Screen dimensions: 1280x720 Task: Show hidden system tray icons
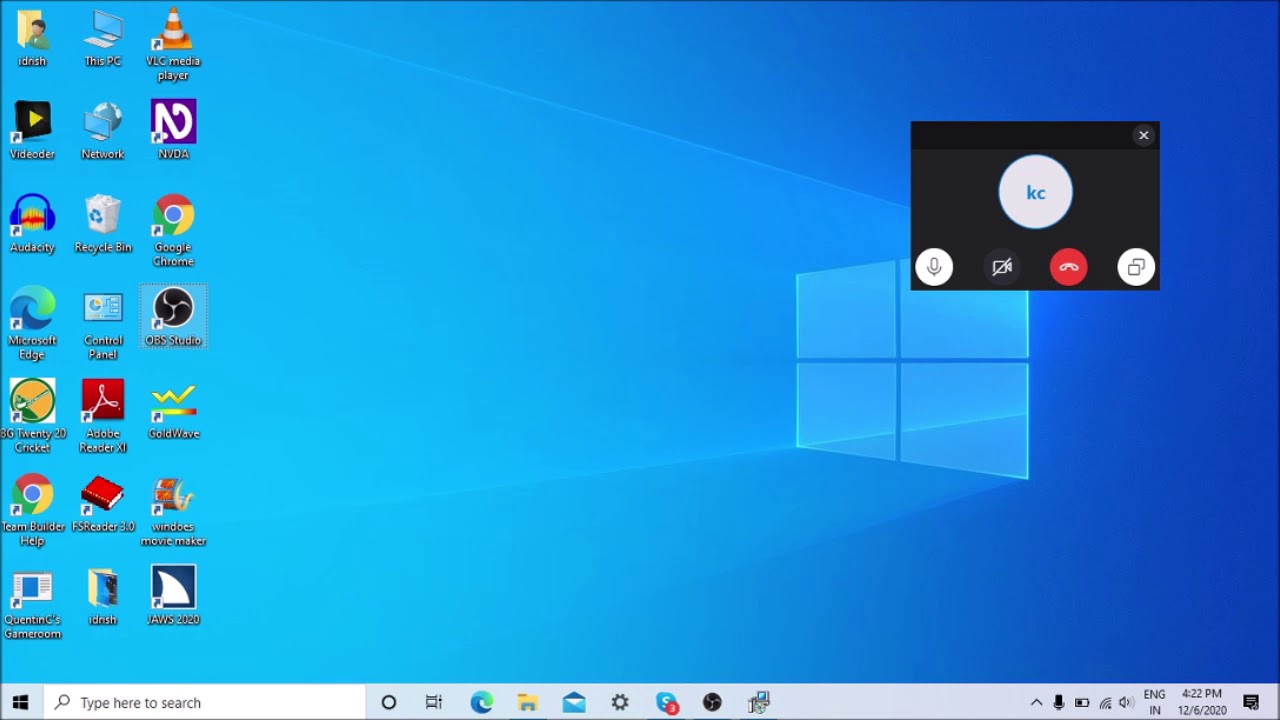[1036, 702]
